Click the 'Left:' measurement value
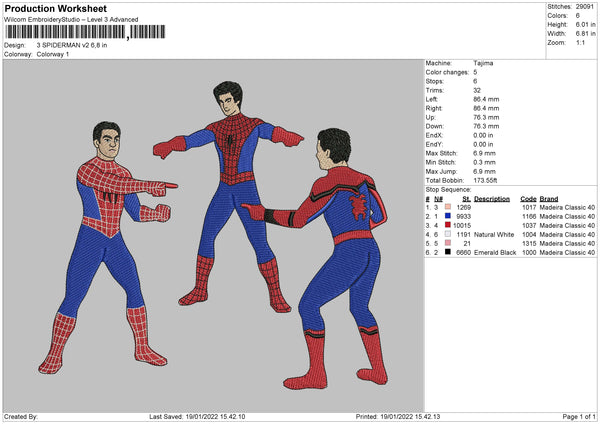This screenshot has height=424, width=600. (x=486, y=99)
